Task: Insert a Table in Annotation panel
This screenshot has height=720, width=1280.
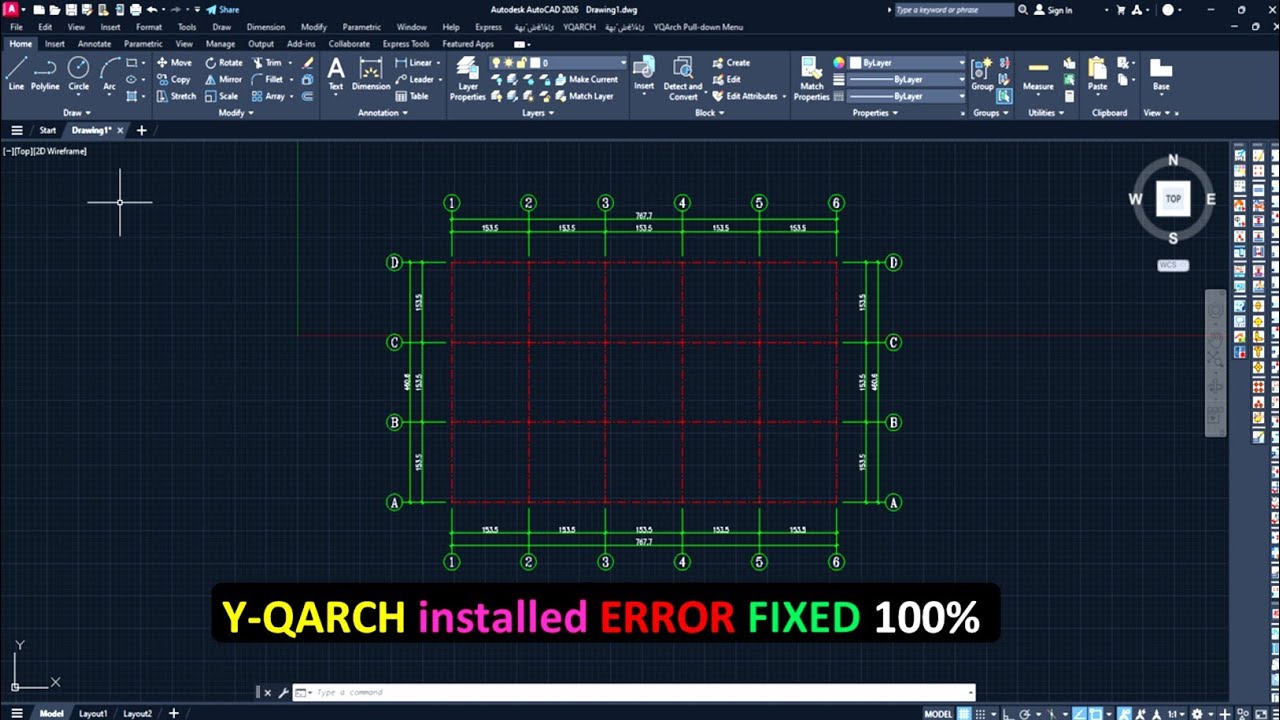Action: [x=411, y=96]
